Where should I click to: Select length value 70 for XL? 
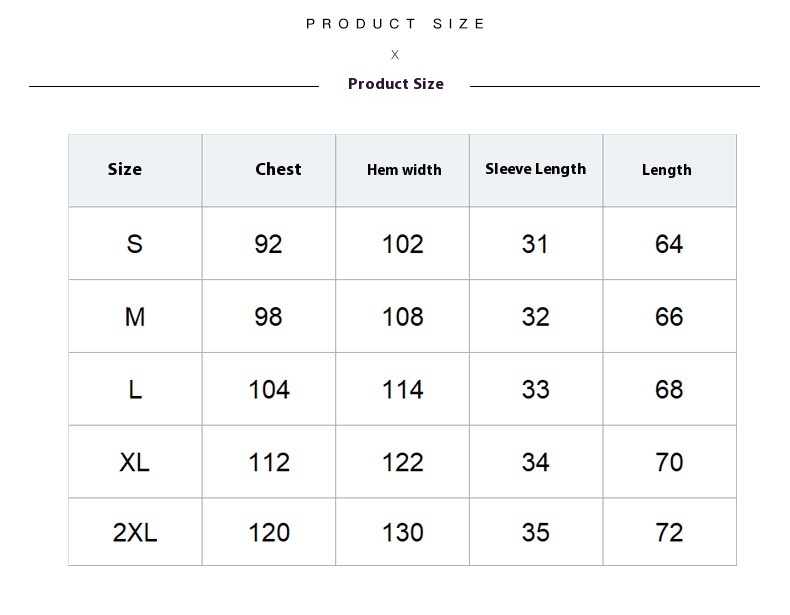(669, 462)
